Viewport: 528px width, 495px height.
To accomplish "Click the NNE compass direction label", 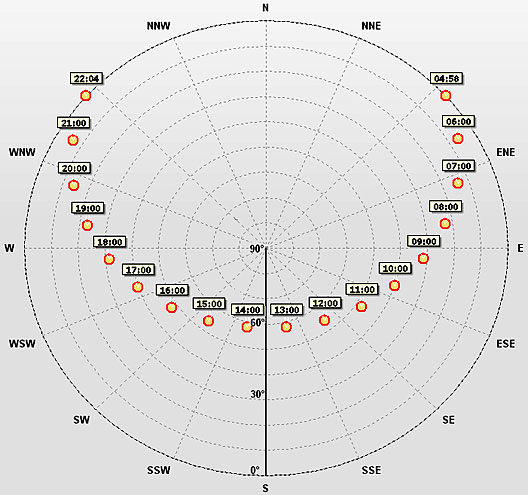I will point(371,26).
